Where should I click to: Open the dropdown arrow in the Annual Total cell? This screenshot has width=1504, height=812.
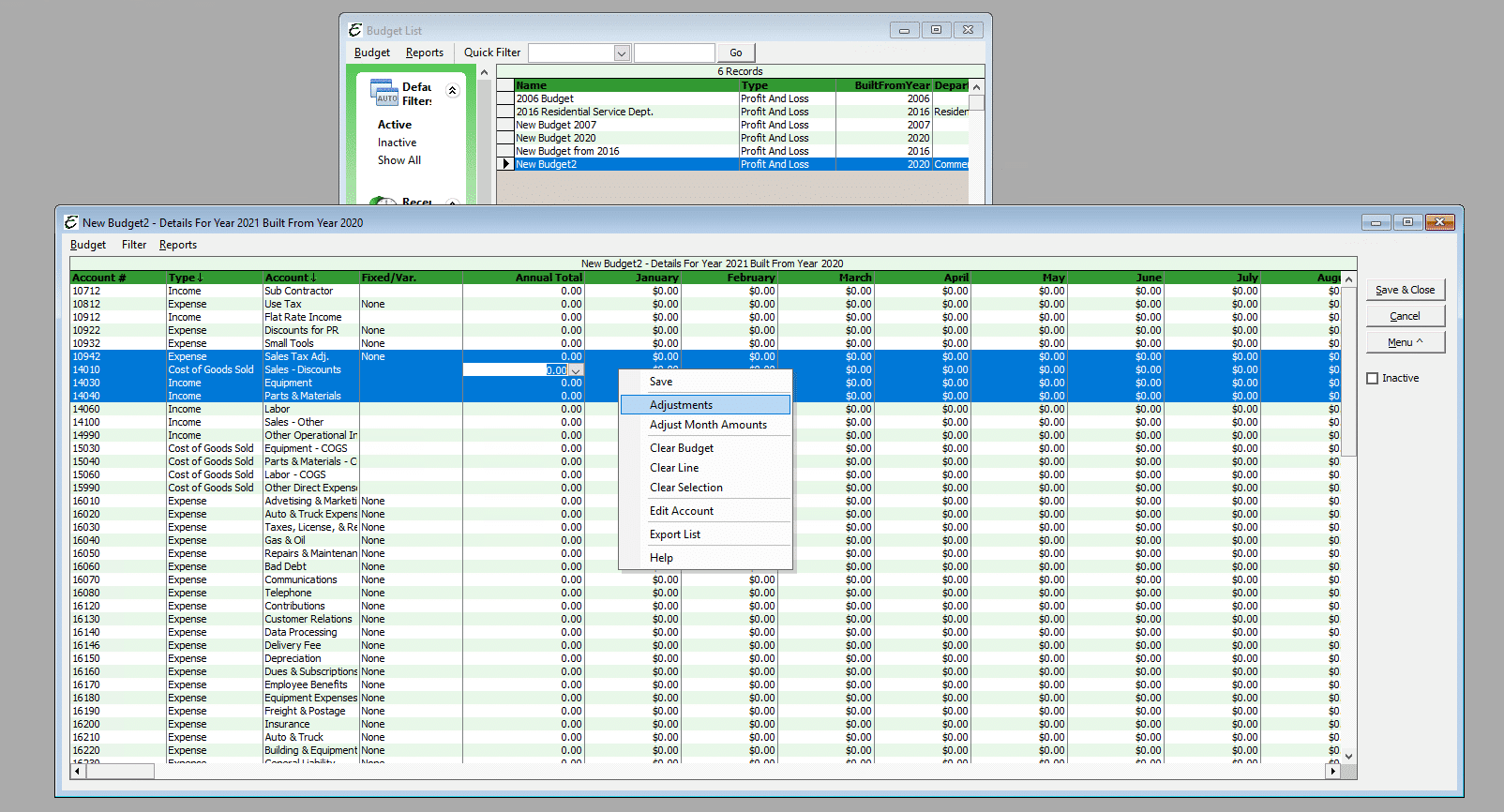coord(576,370)
